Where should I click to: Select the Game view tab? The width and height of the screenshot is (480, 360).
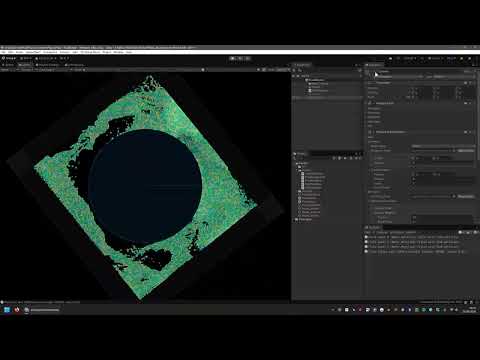25,65
